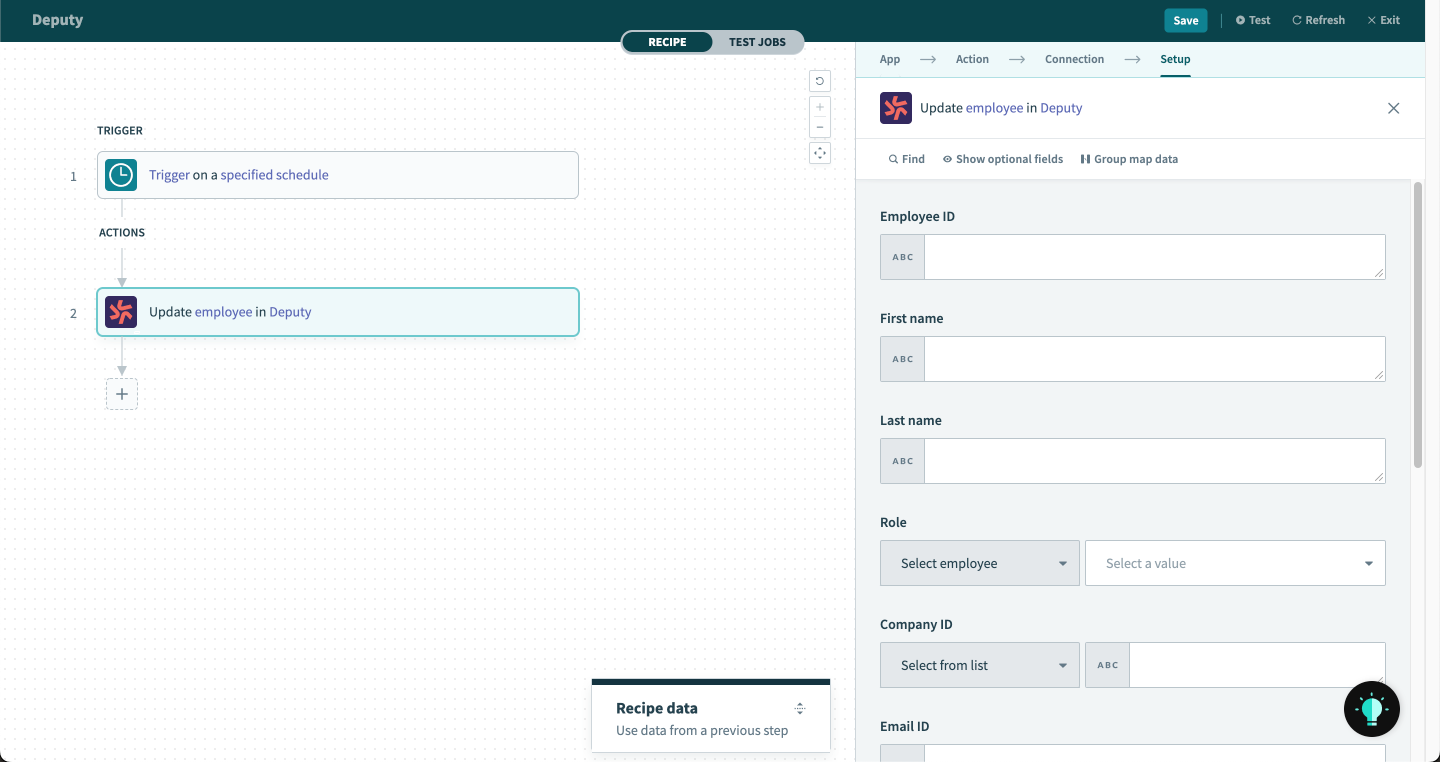The image size is (1440, 762).
Task: Open the lightbulb help assistant
Action: (1371, 709)
